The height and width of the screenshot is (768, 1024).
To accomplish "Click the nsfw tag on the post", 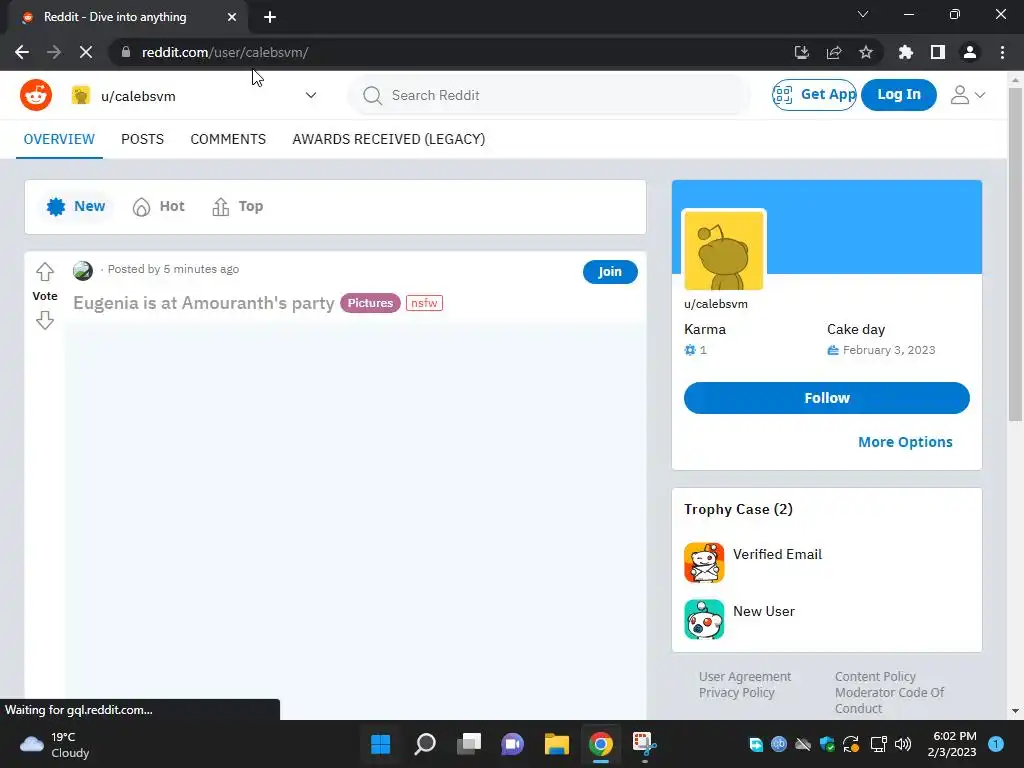I will (x=424, y=303).
